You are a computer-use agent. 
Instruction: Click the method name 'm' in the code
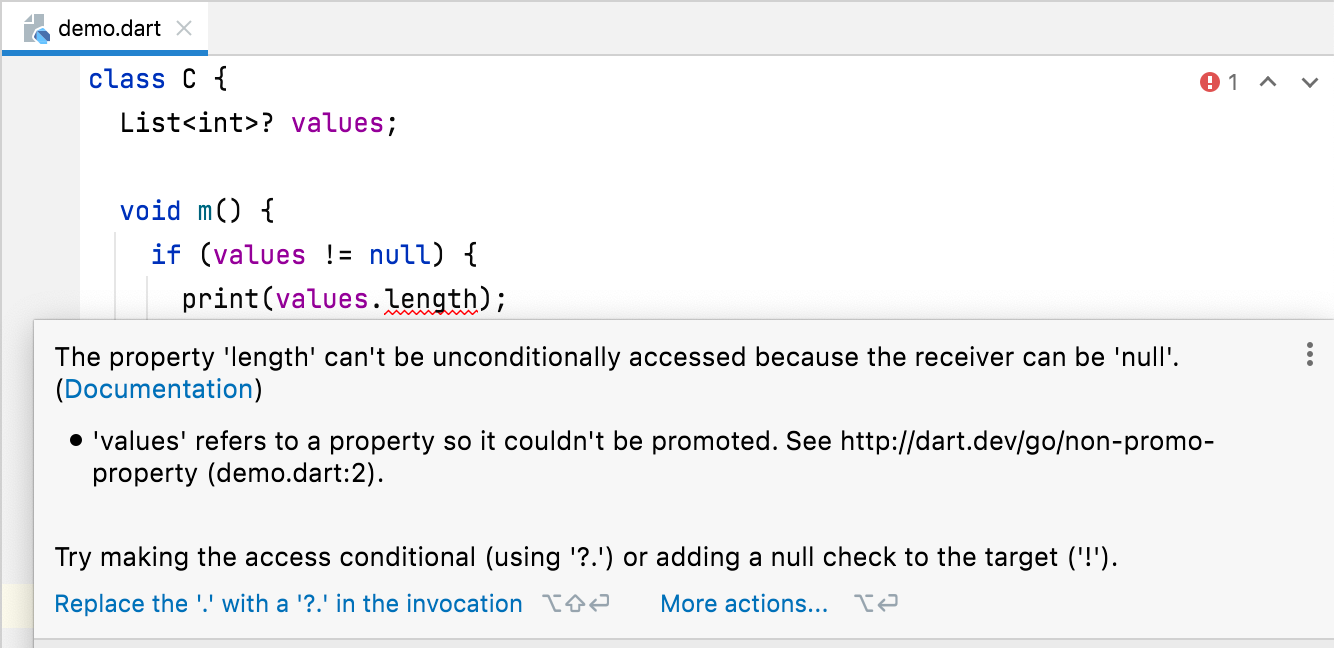pos(205,211)
